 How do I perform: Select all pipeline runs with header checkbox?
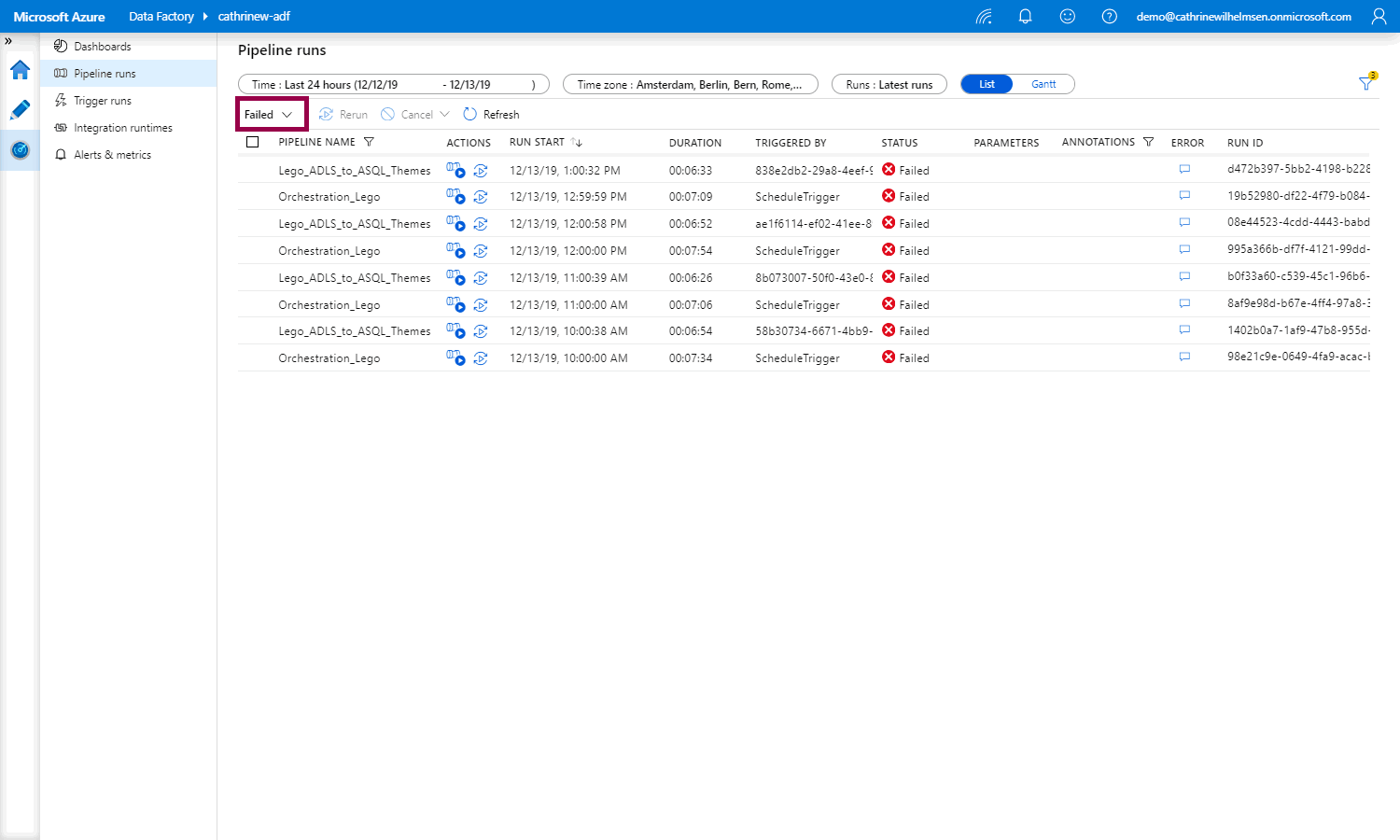click(252, 142)
